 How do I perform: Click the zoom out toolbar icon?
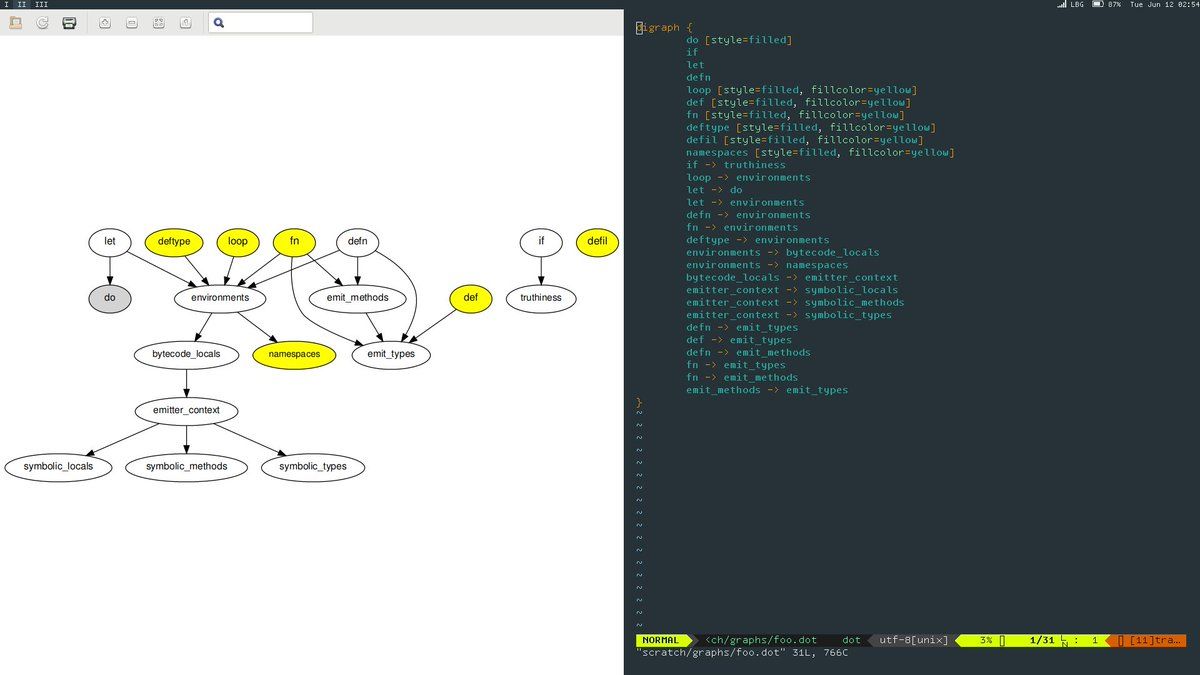[x=132, y=22]
